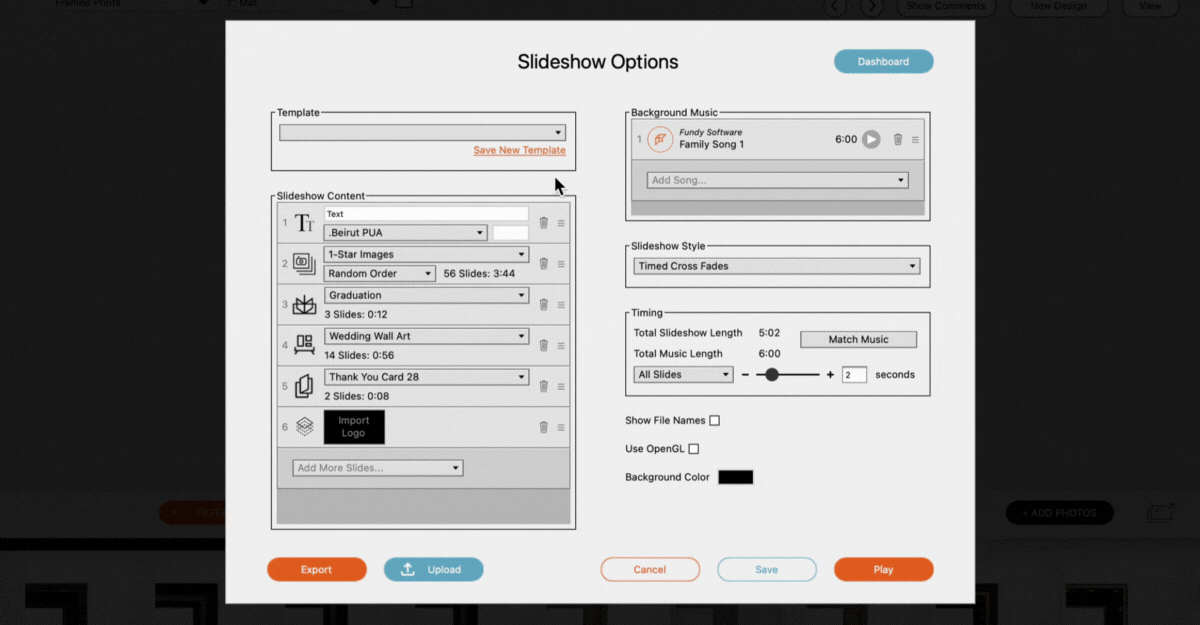Click reorder handle on Import Logo row

tap(561, 427)
